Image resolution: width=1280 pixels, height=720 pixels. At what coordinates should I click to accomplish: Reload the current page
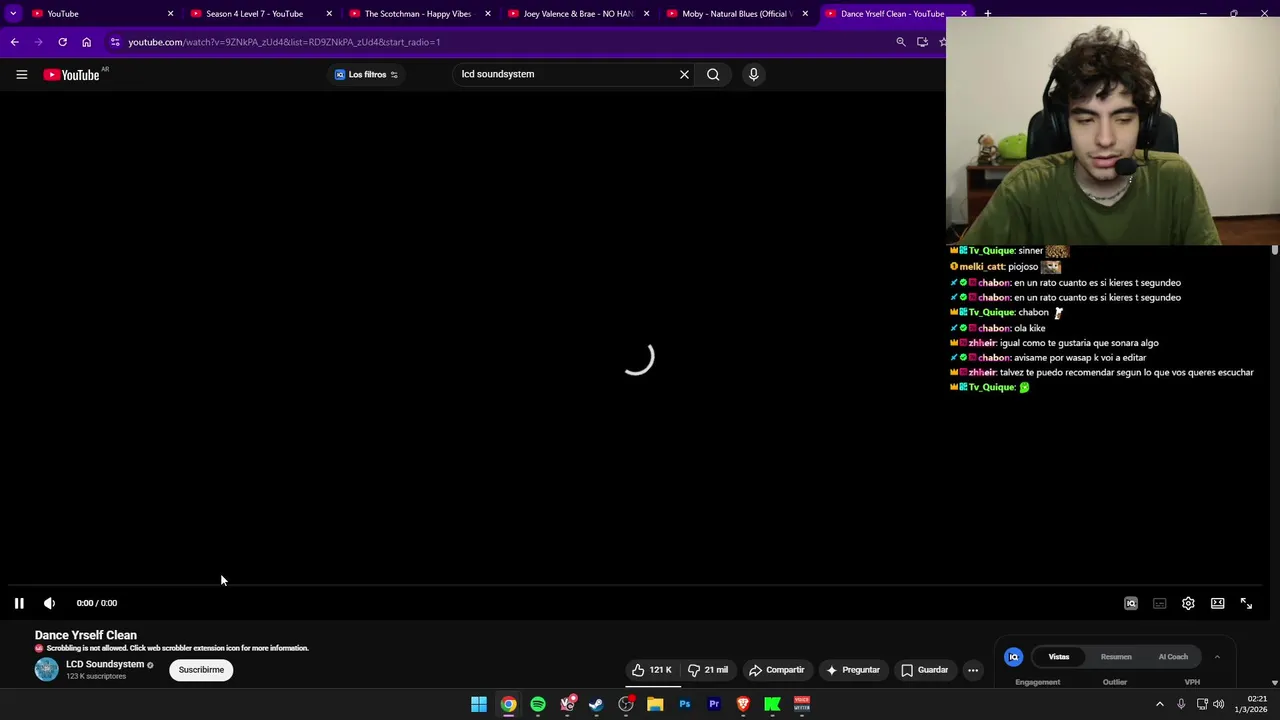pyautogui.click(x=62, y=42)
